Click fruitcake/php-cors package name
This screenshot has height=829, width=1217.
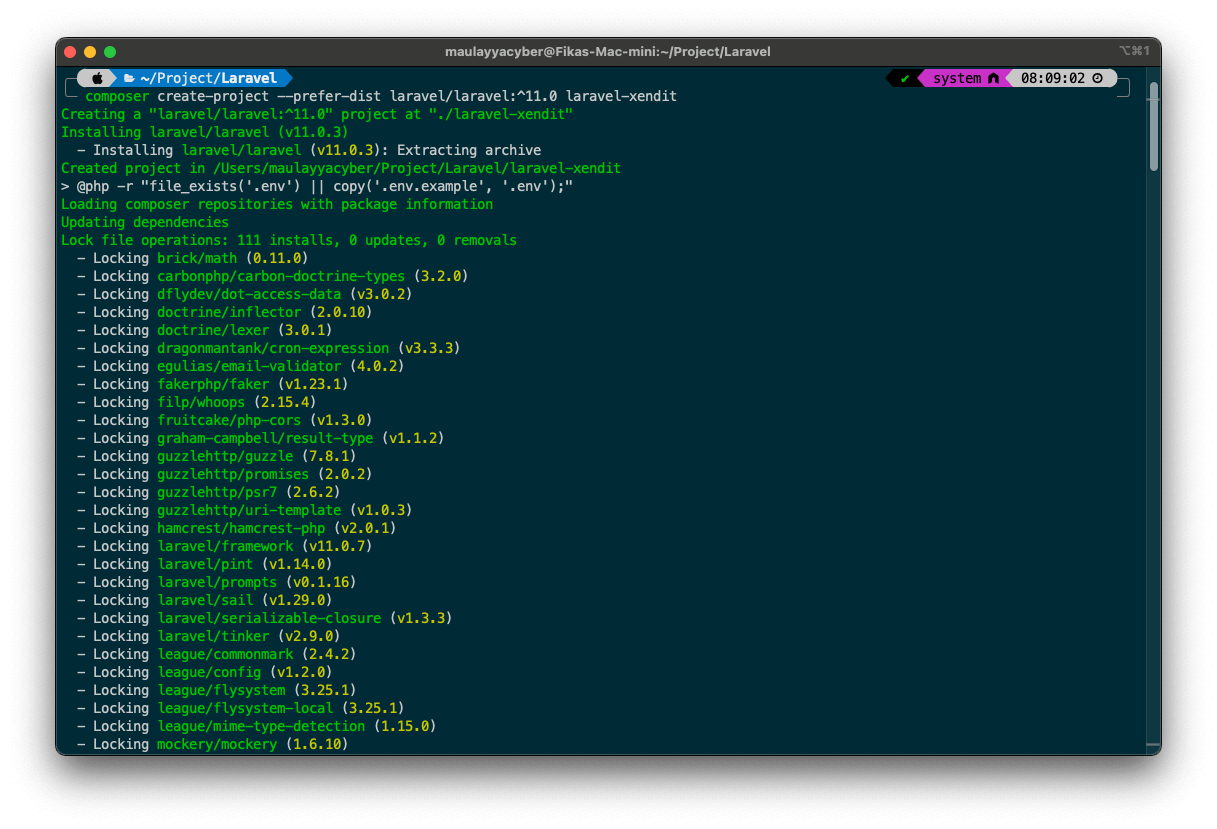coord(229,420)
